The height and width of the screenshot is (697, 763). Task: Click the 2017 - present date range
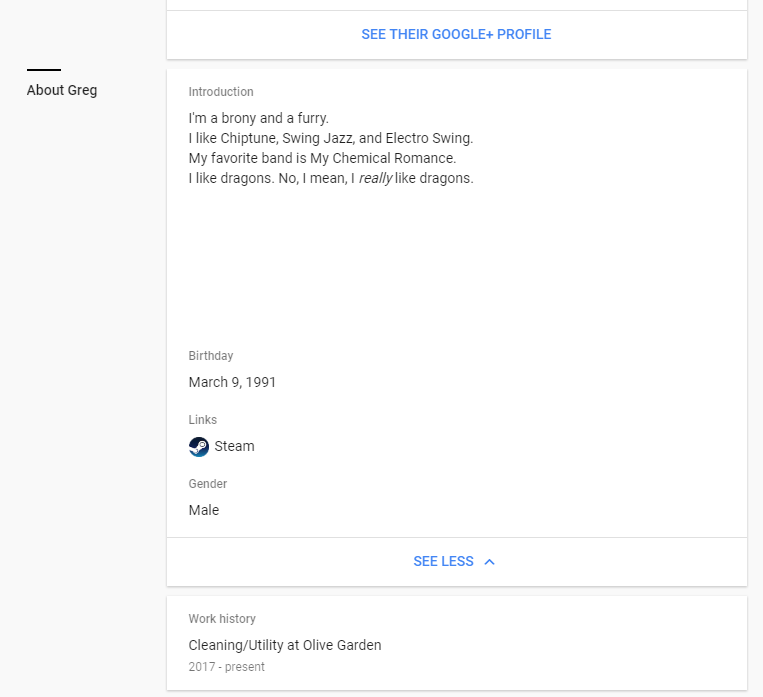226,667
